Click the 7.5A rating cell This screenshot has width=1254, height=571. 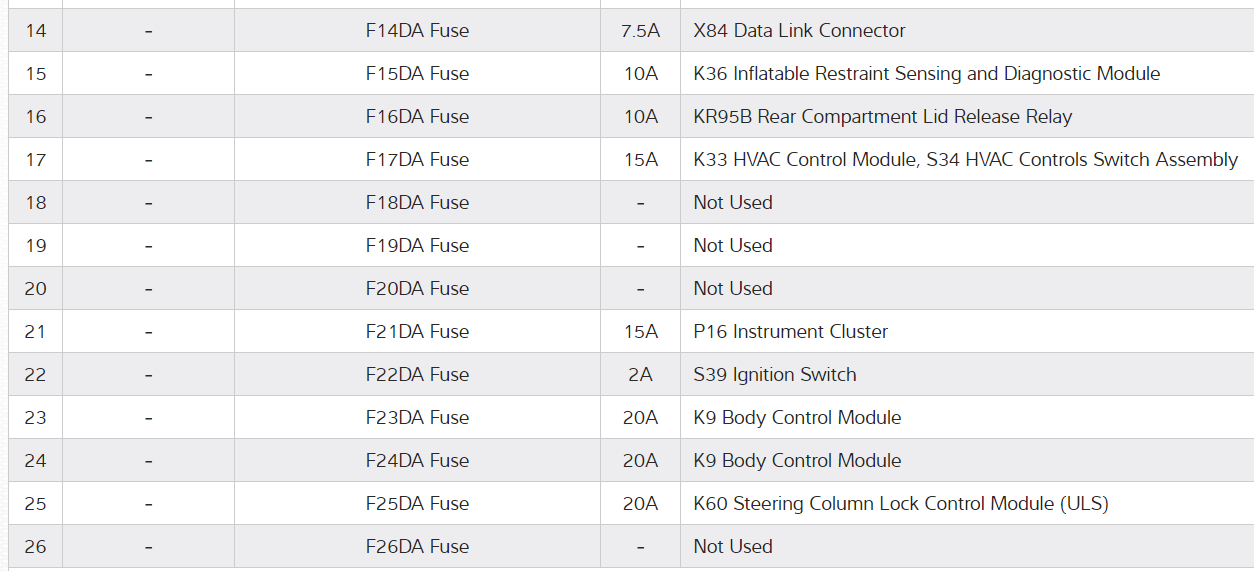click(x=640, y=31)
